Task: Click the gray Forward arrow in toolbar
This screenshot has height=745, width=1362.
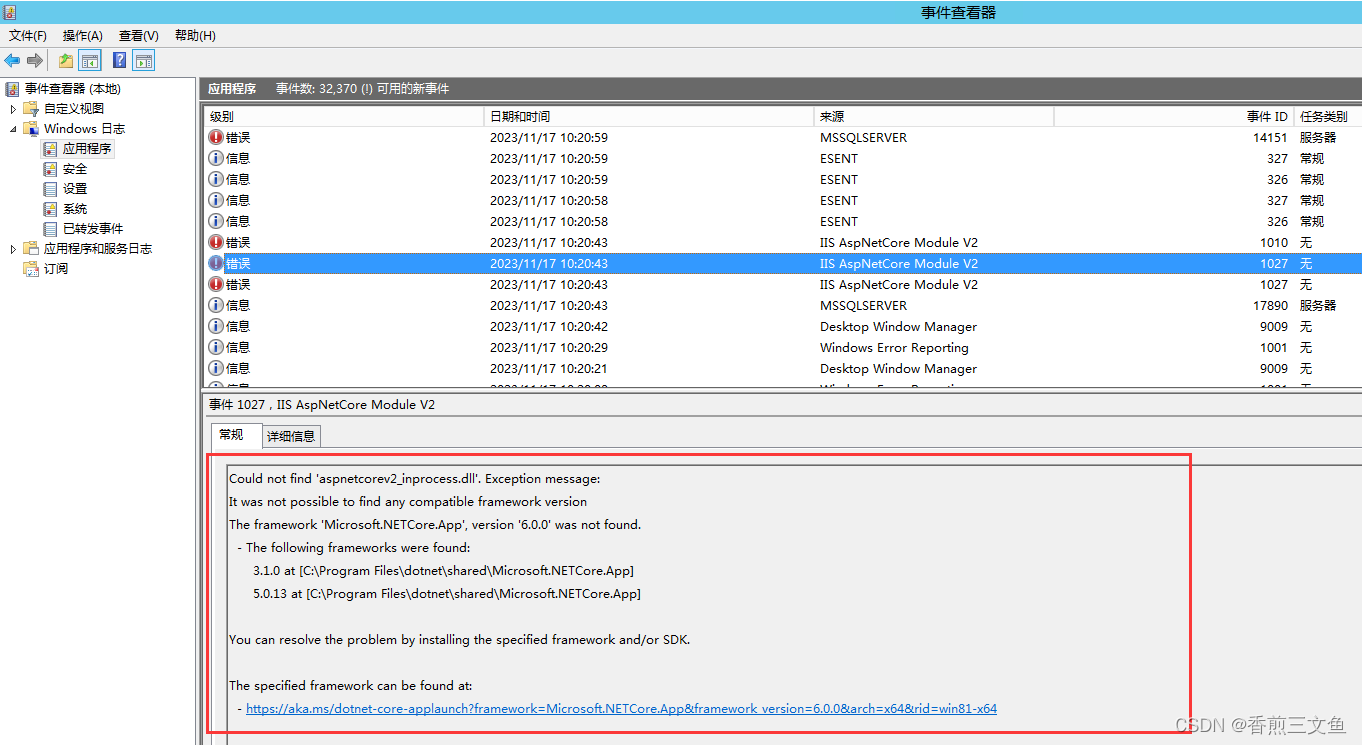Action: click(x=35, y=61)
